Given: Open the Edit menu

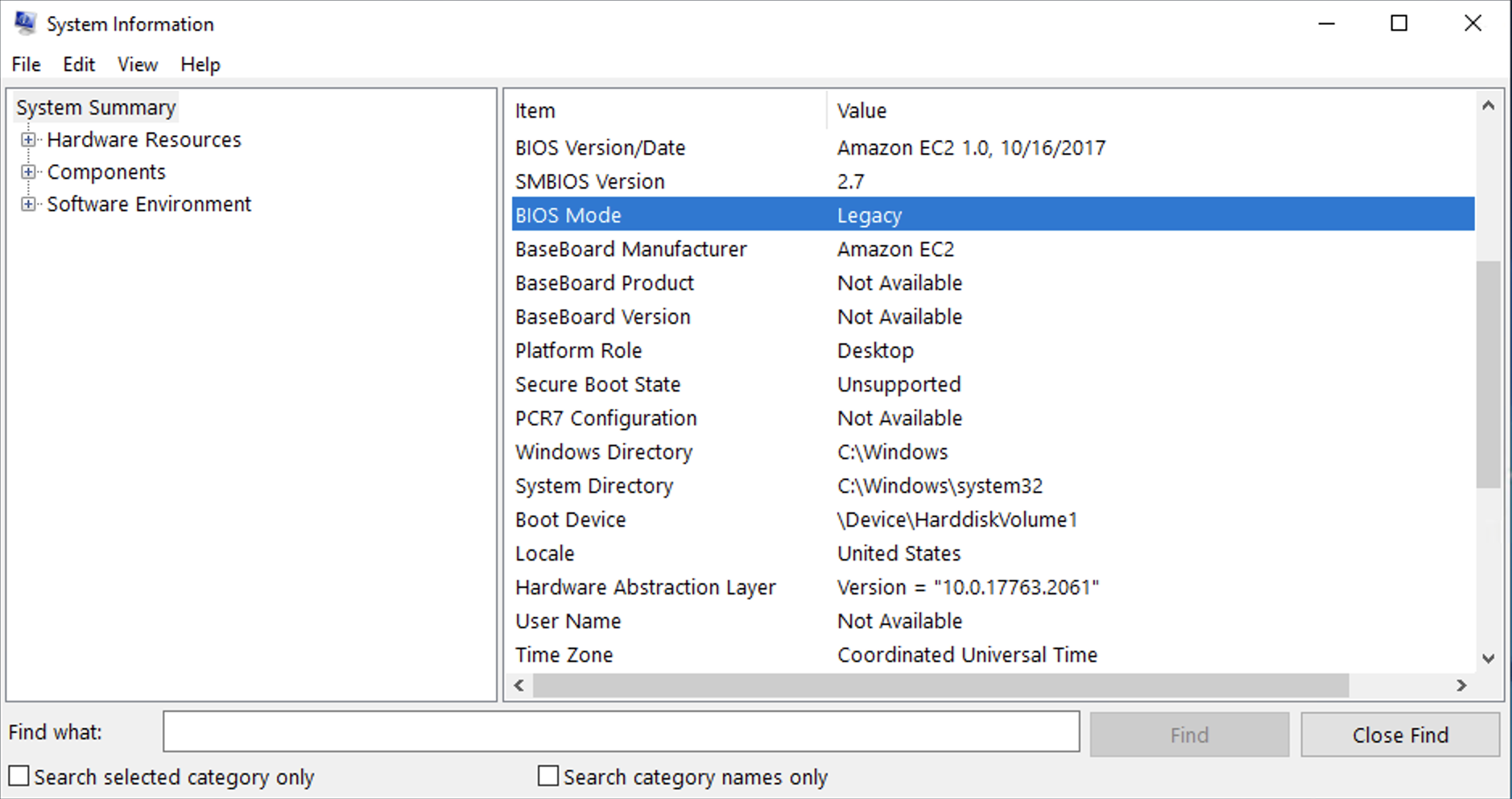Looking at the screenshot, I should pos(78,64).
